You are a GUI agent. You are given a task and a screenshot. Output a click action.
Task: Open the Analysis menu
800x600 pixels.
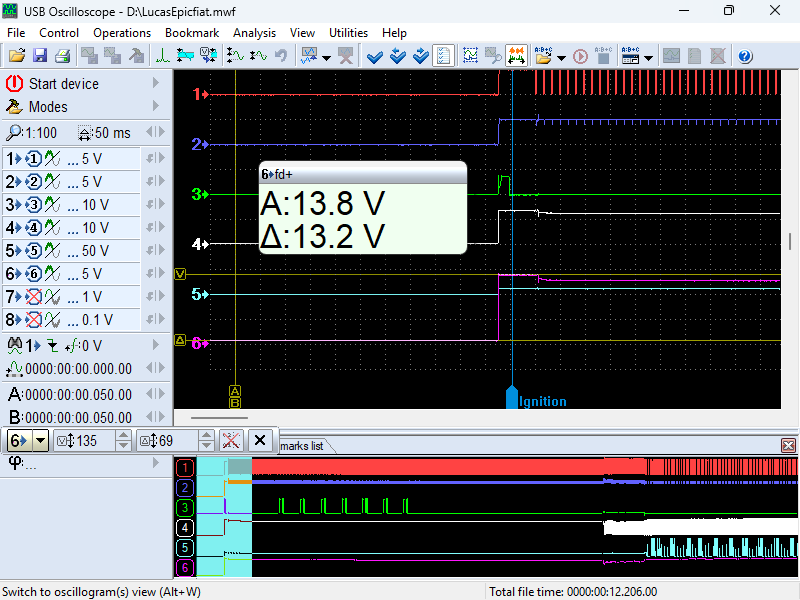[254, 33]
